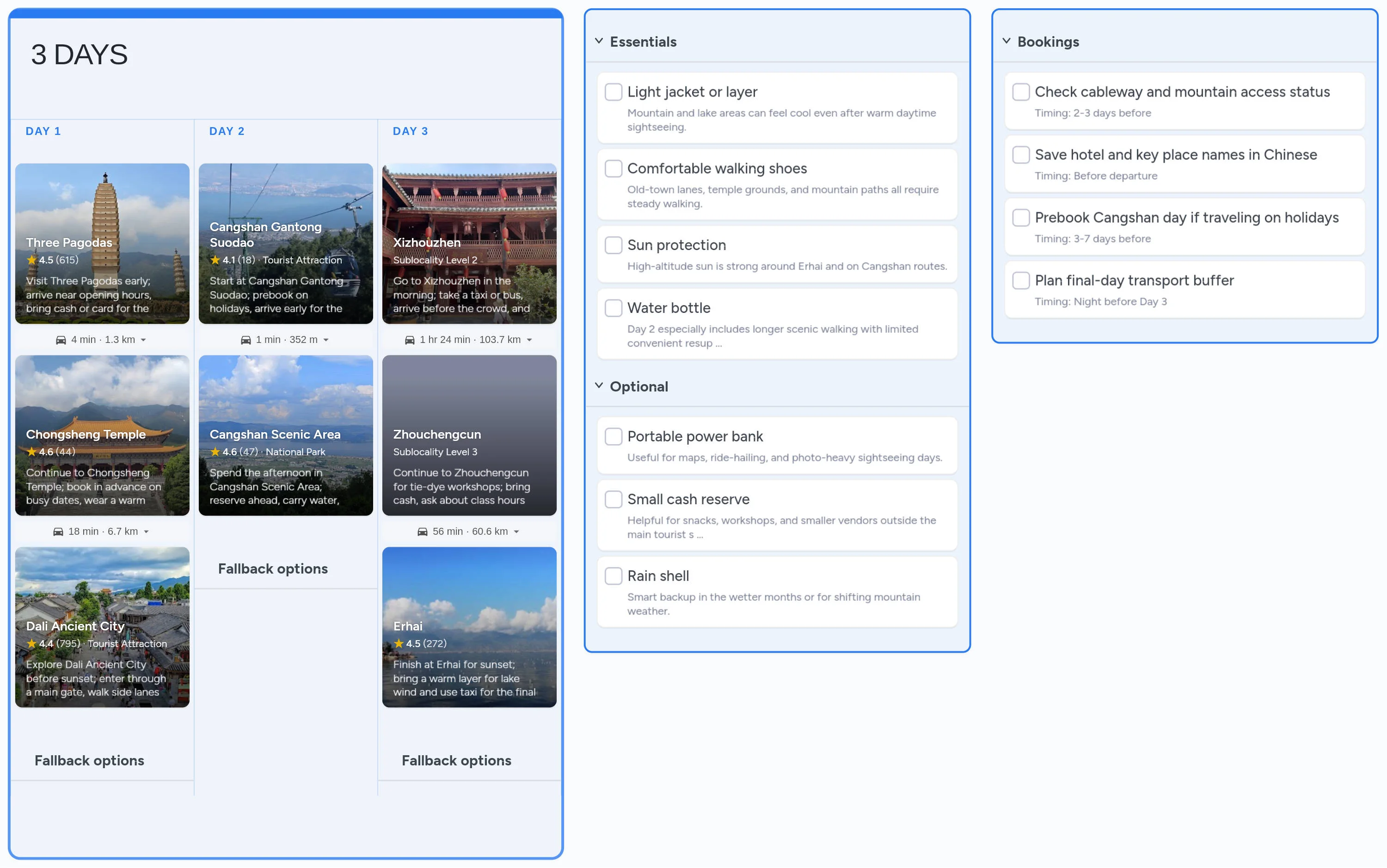The width and height of the screenshot is (1387, 868).
Task: Open dropdown arrow next to 103.7 km route
Action: coord(529,340)
